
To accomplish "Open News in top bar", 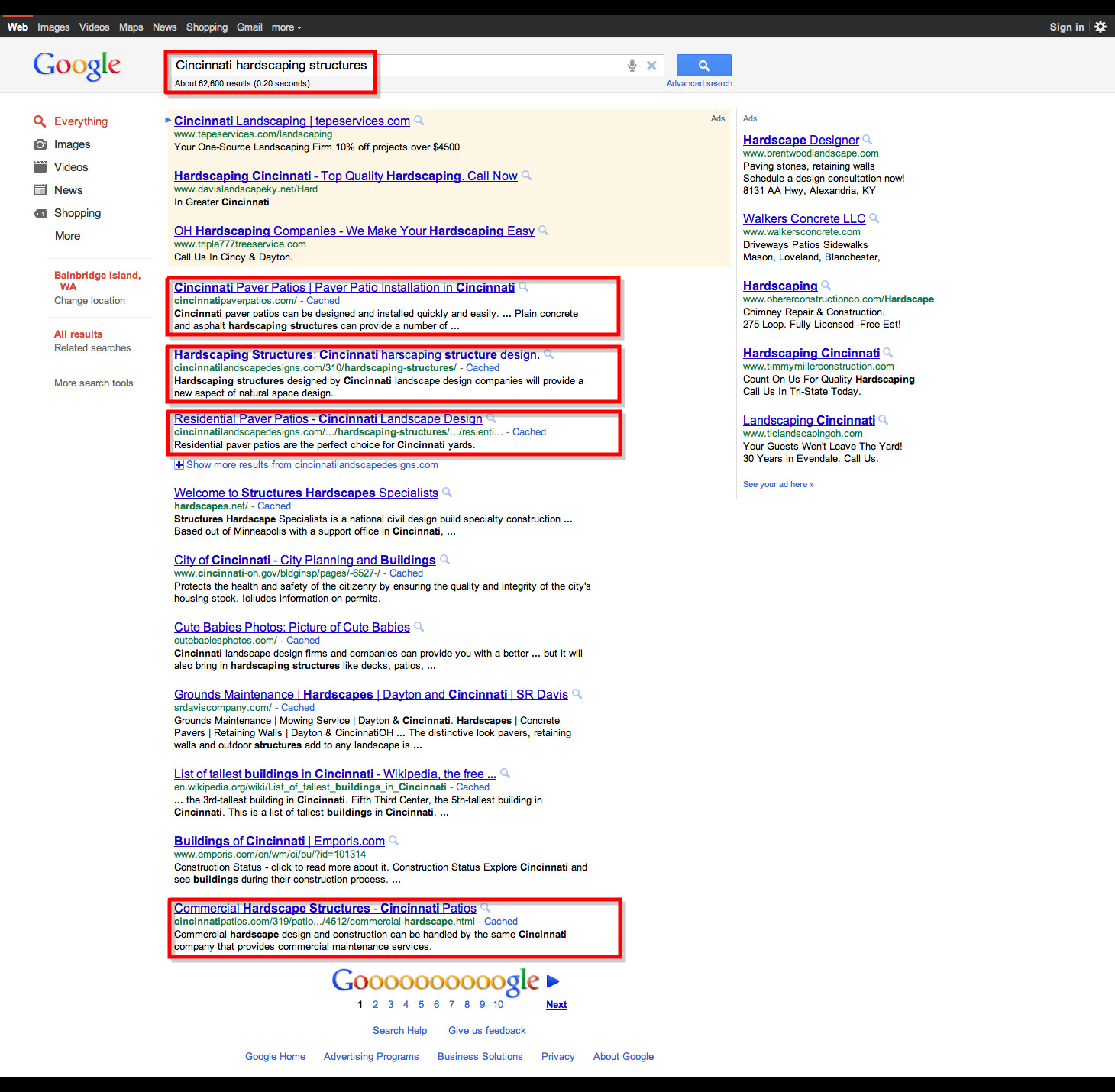I will pos(164,27).
